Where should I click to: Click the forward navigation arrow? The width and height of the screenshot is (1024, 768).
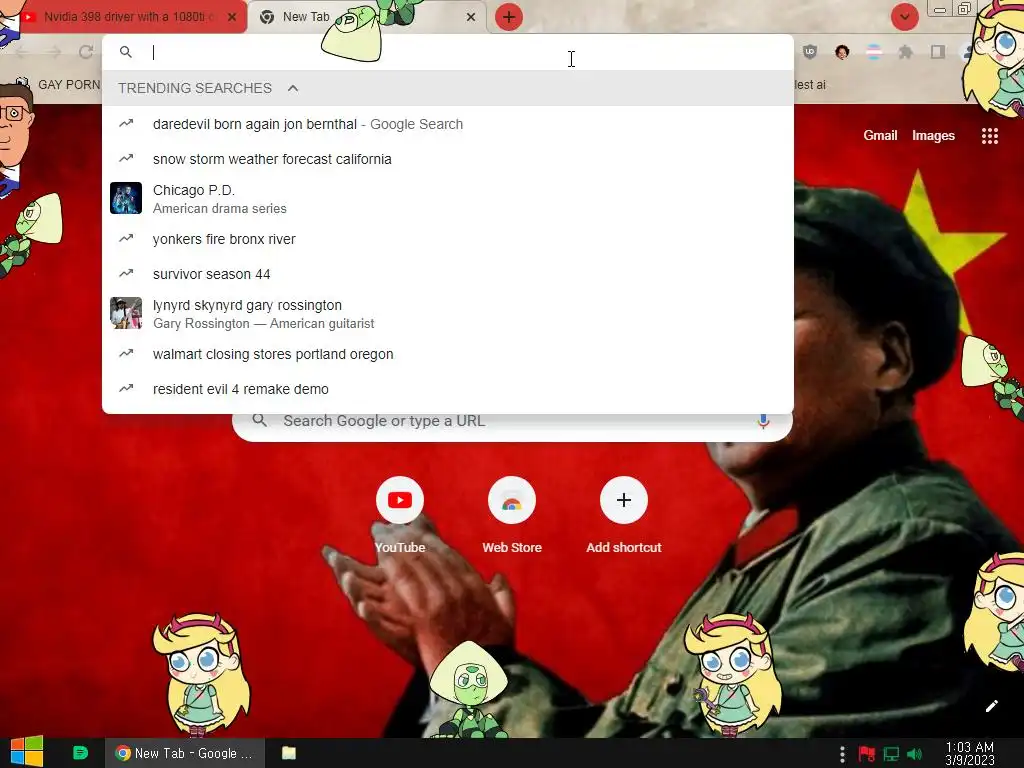point(54,52)
